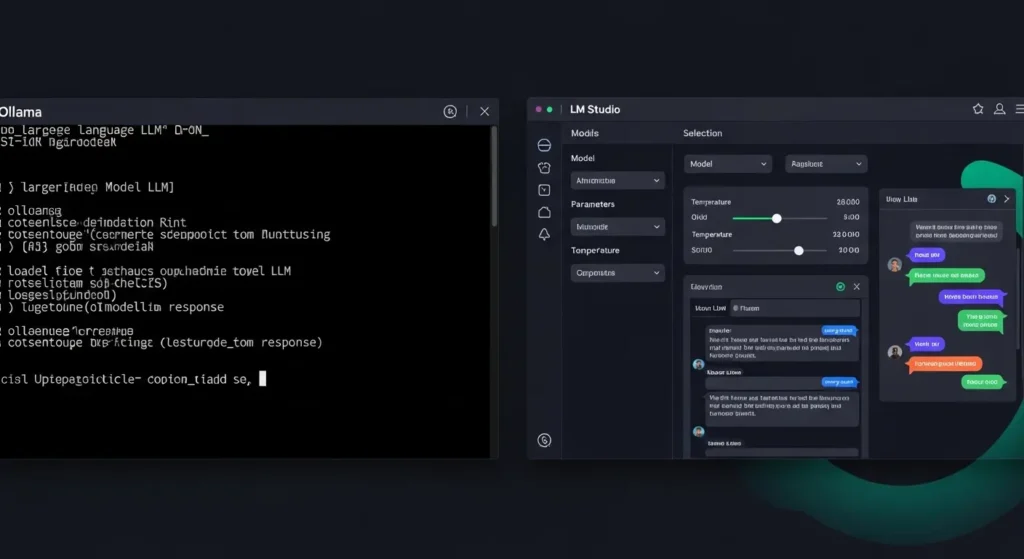Click the gray message bubble at chat top
The width and height of the screenshot is (1024, 559).
coord(956,231)
